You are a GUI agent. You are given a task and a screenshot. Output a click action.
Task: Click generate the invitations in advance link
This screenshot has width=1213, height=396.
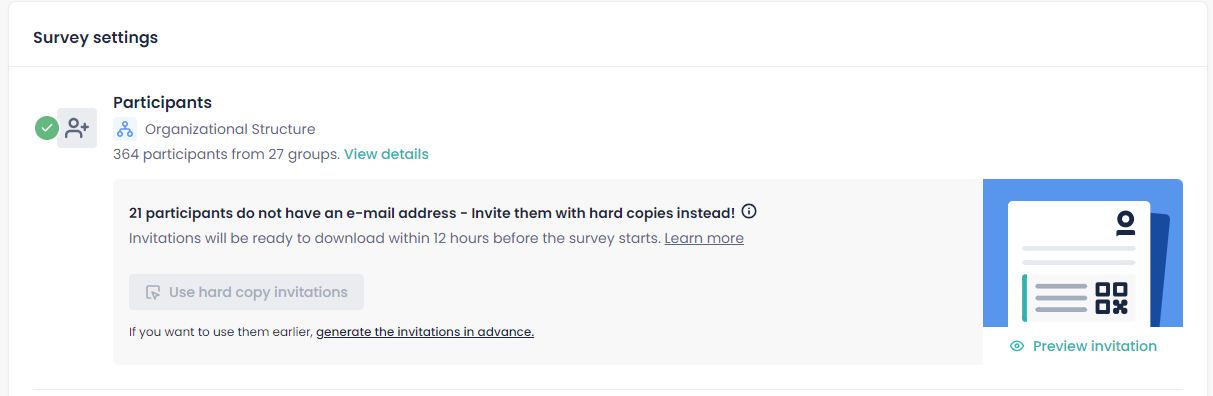tap(425, 332)
